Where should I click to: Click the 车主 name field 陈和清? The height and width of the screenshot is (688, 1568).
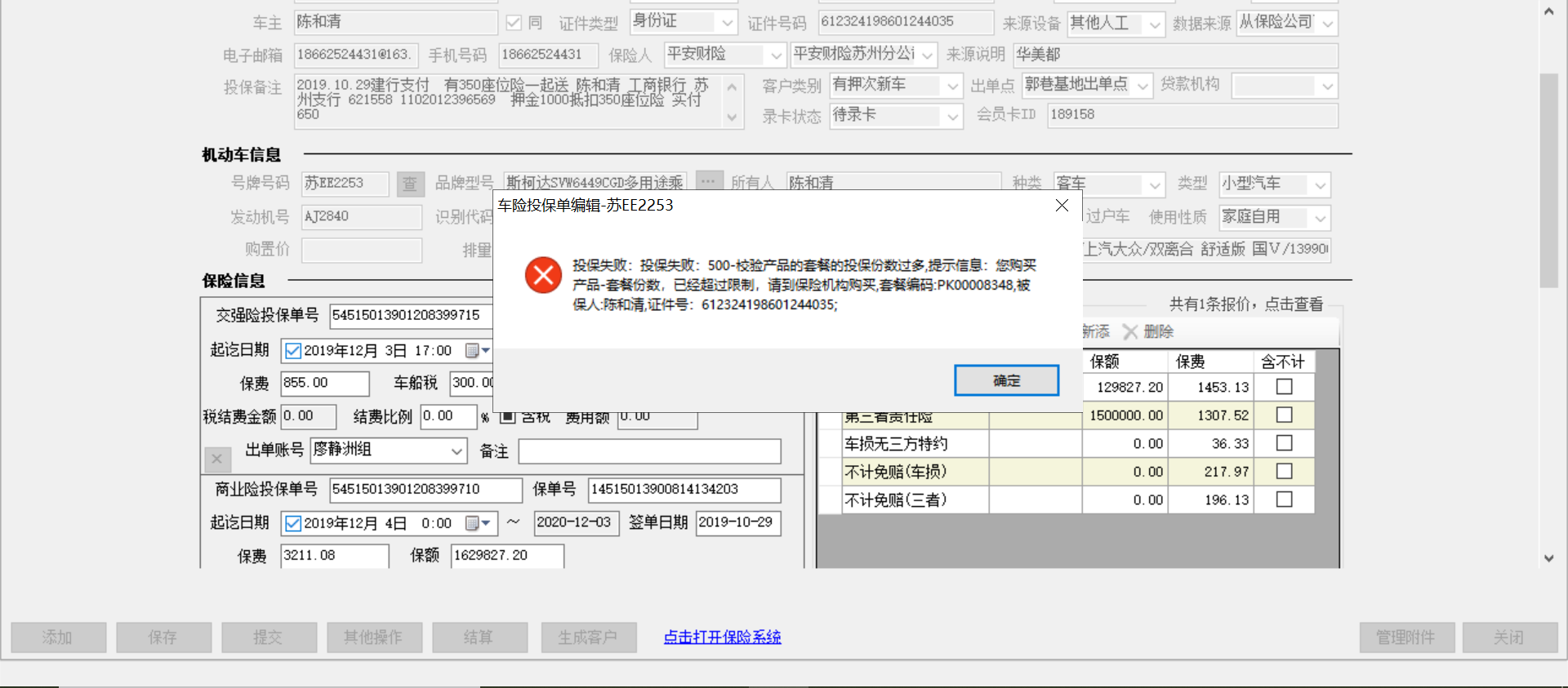click(x=395, y=22)
